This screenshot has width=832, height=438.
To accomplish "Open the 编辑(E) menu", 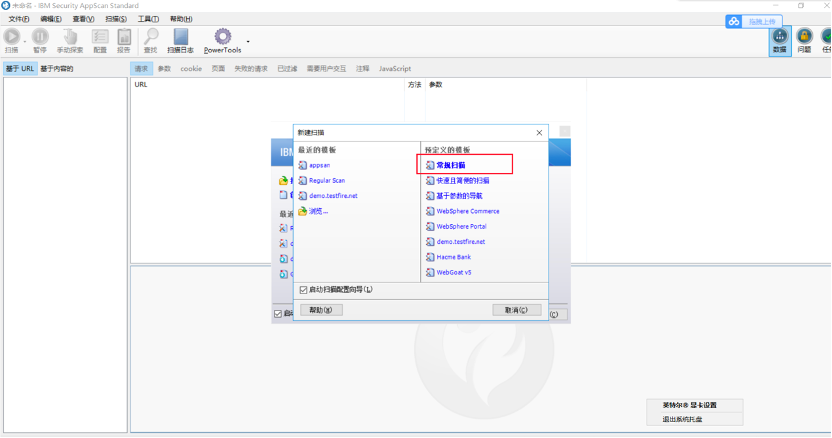I will [x=51, y=19].
